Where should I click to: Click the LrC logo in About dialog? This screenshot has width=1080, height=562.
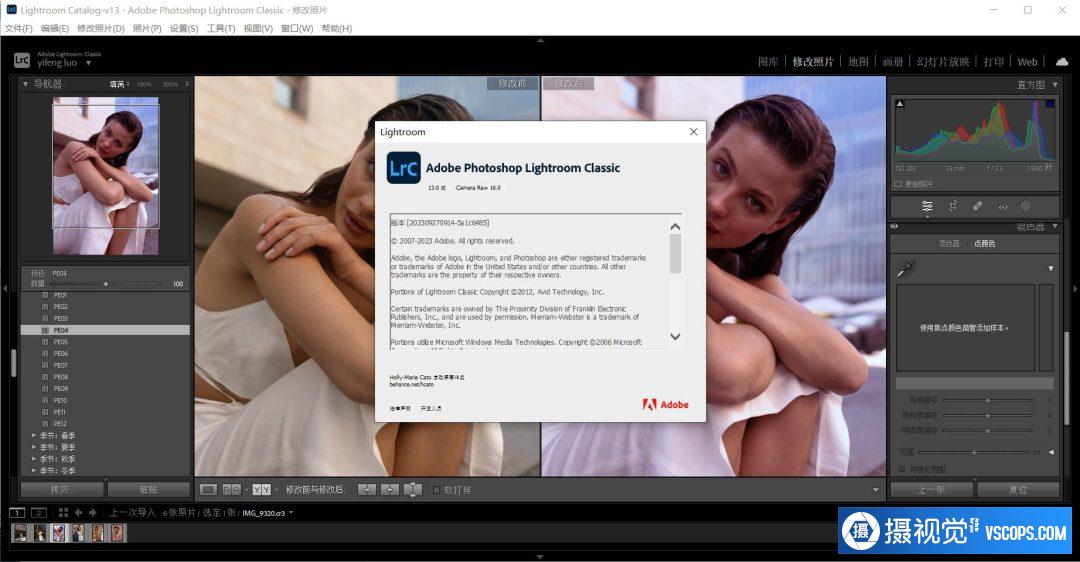[404, 168]
